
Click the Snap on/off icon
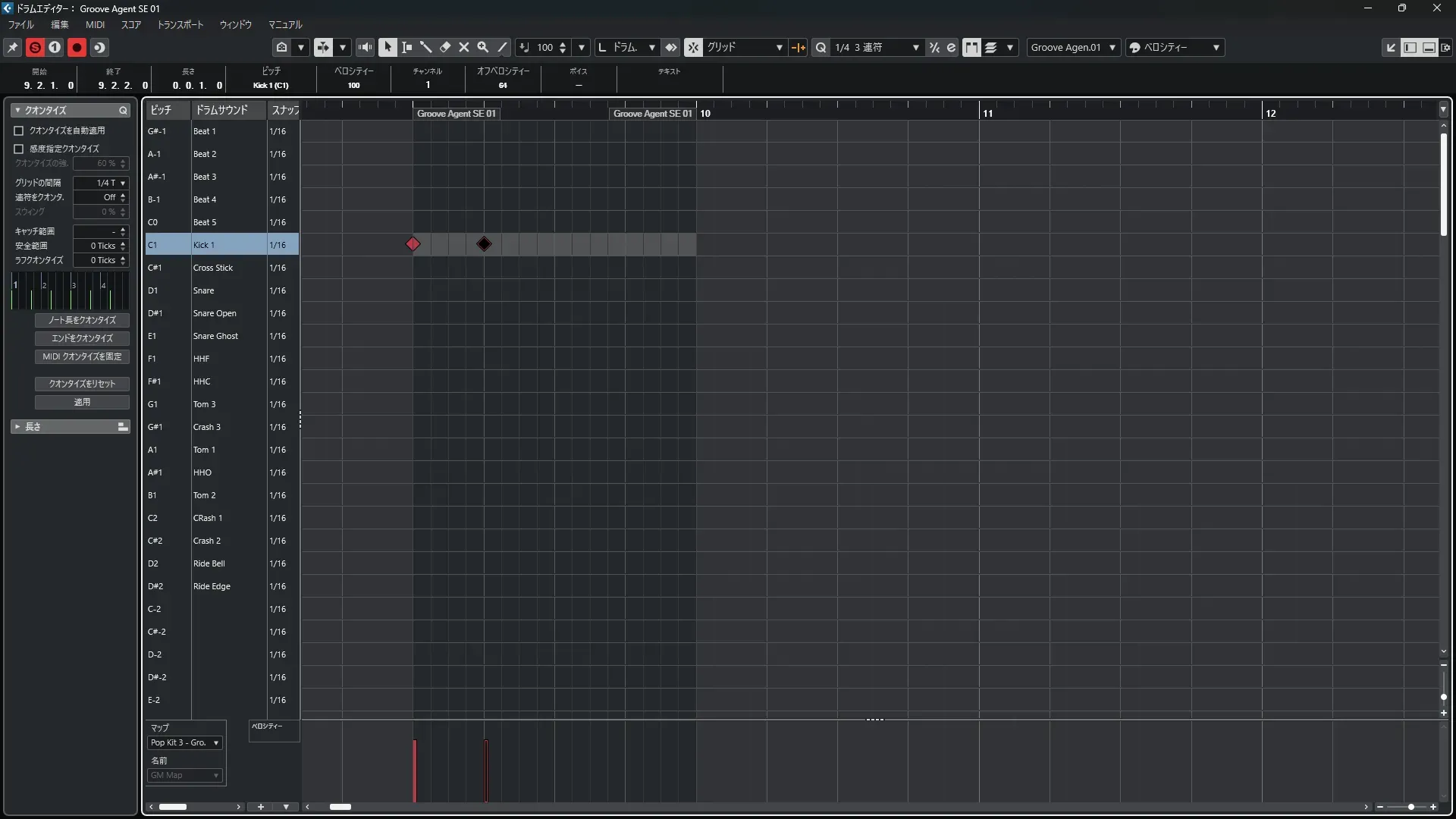694,47
